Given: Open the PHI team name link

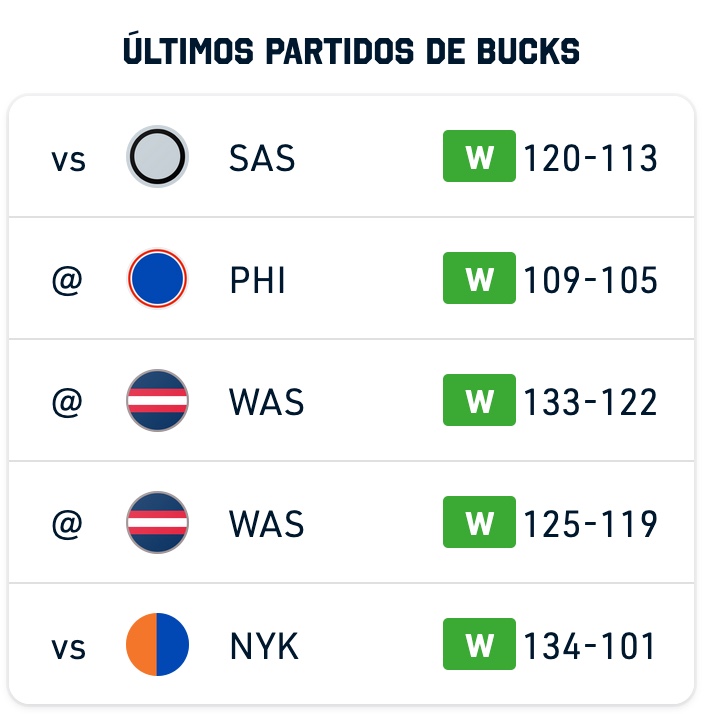Looking at the screenshot, I should pos(257,280).
